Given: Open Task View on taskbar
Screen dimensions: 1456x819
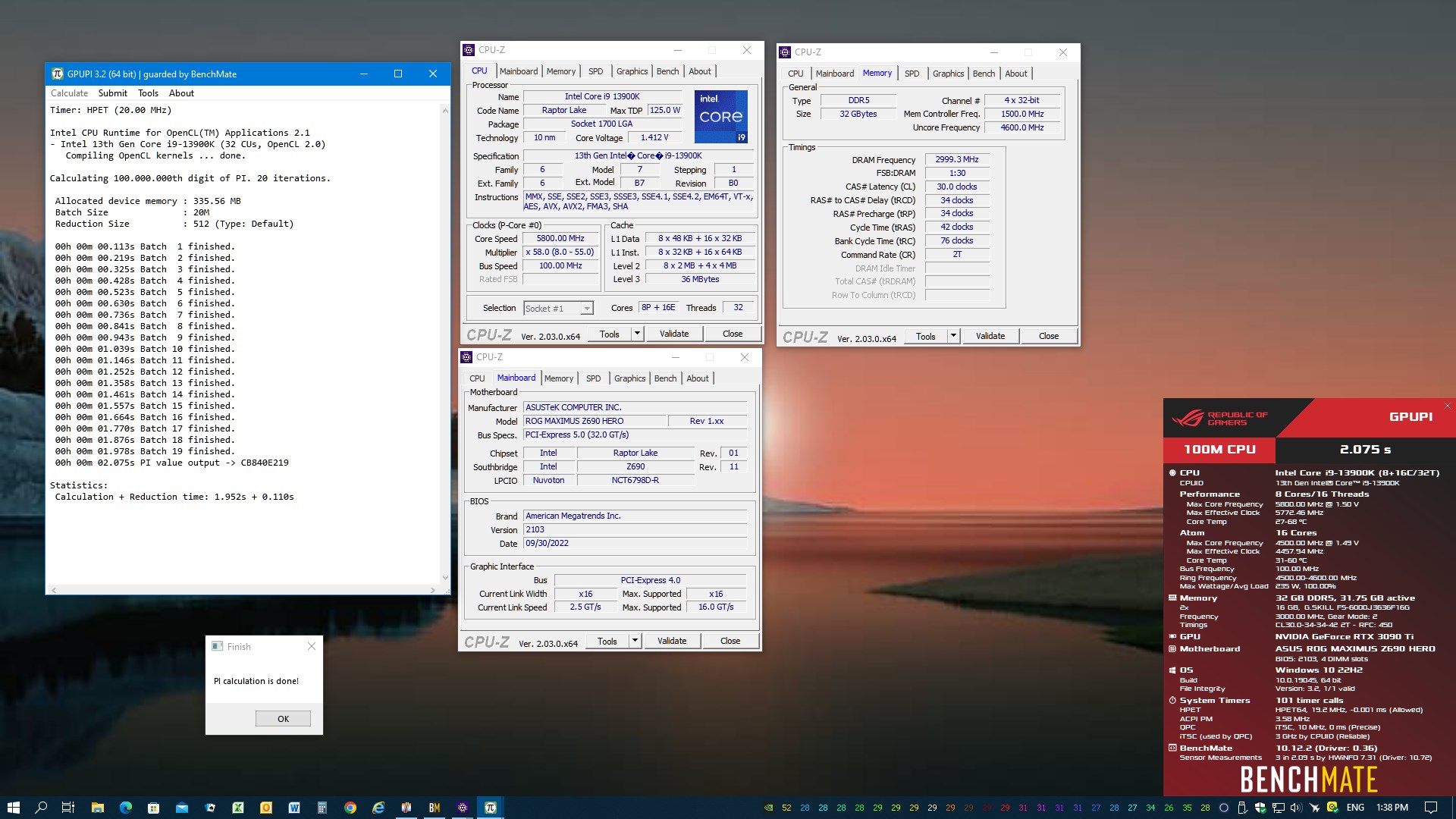Looking at the screenshot, I should pyautogui.click(x=68, y=808).
